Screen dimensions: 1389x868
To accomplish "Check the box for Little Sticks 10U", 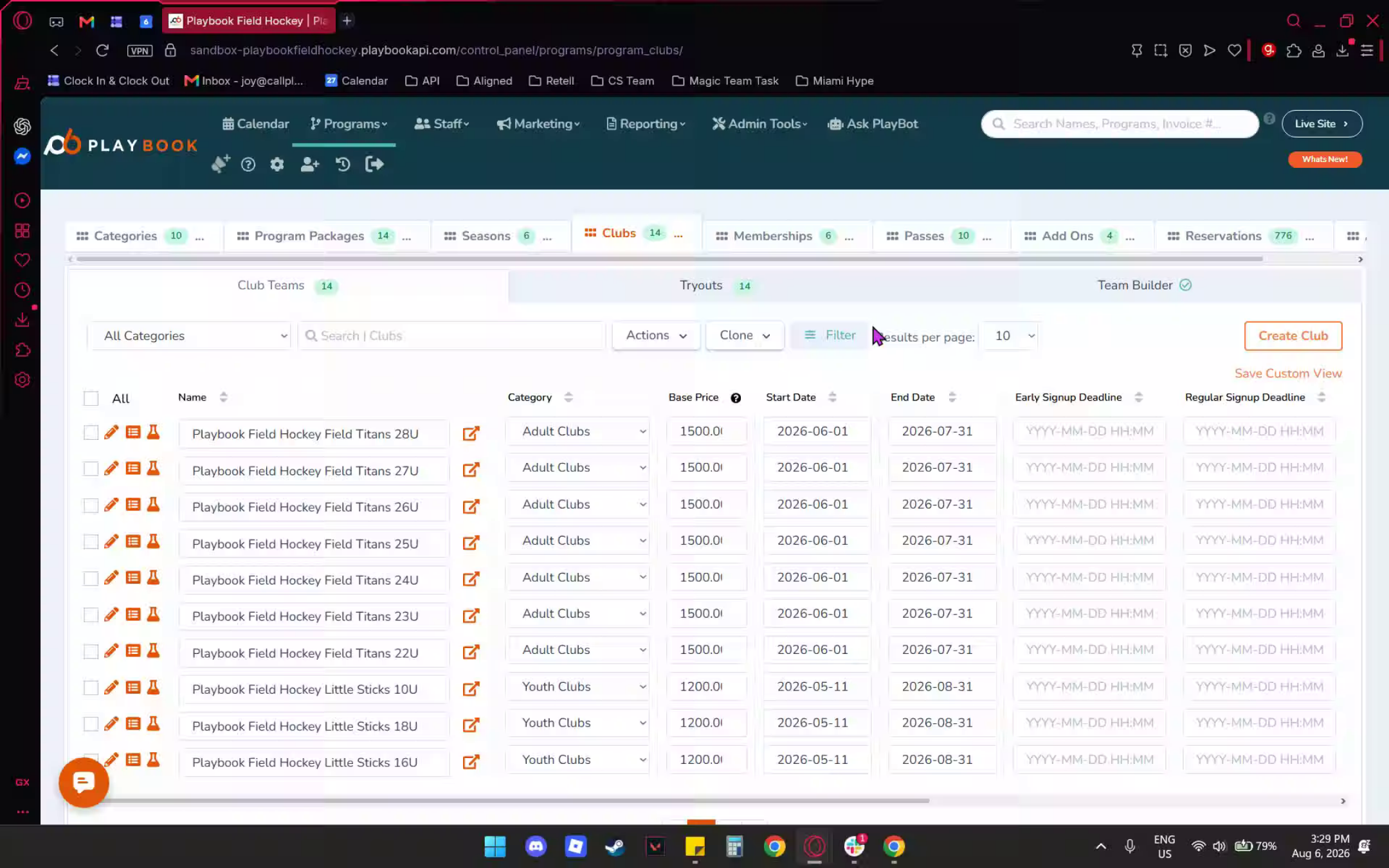I will [x=91, y=687].
